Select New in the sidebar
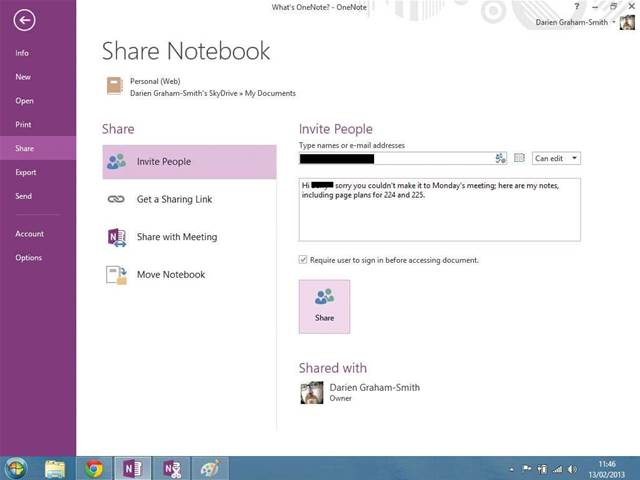Viewport: 640px width, 480px height. click(23, 77)
